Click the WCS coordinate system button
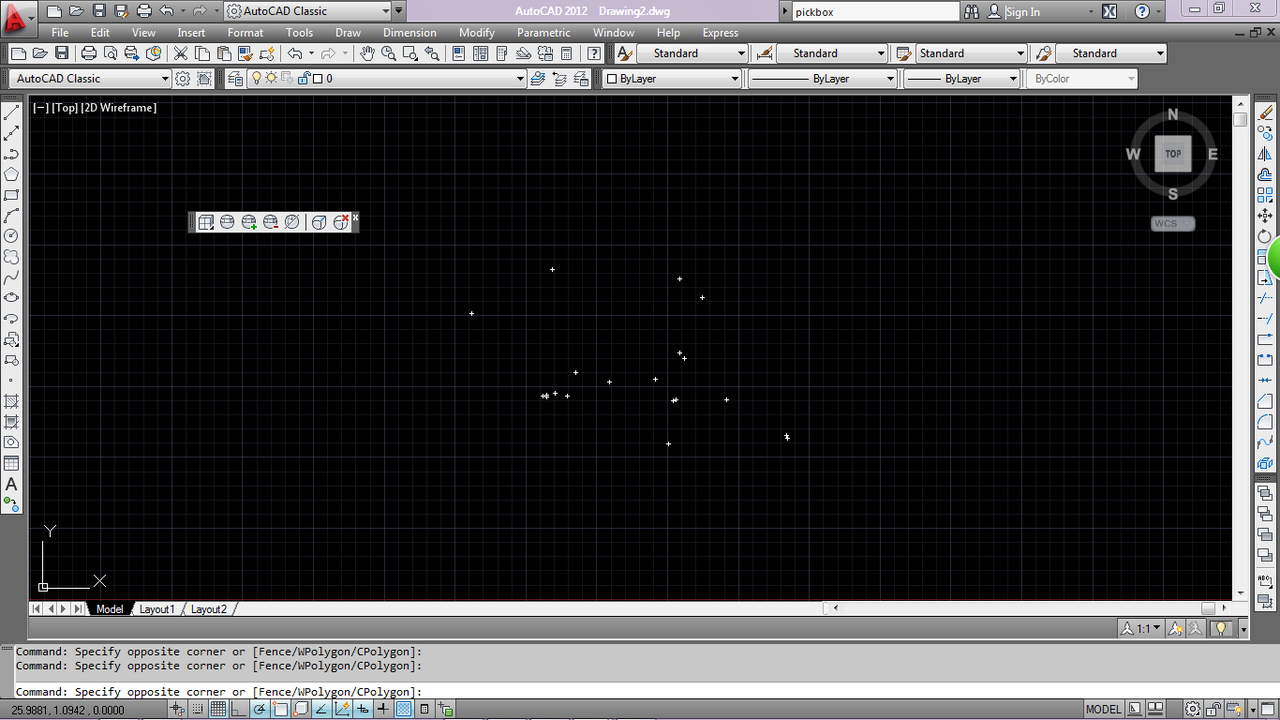Viewport: 1280px width, 720px height. [x=1172, y=223]
